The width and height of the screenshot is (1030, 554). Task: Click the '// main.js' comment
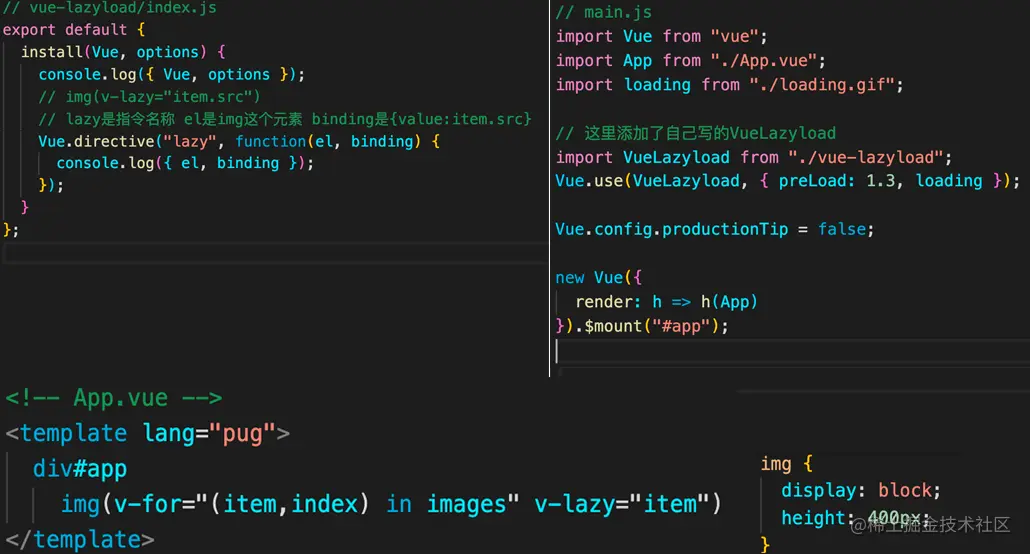tap(604, 12)
